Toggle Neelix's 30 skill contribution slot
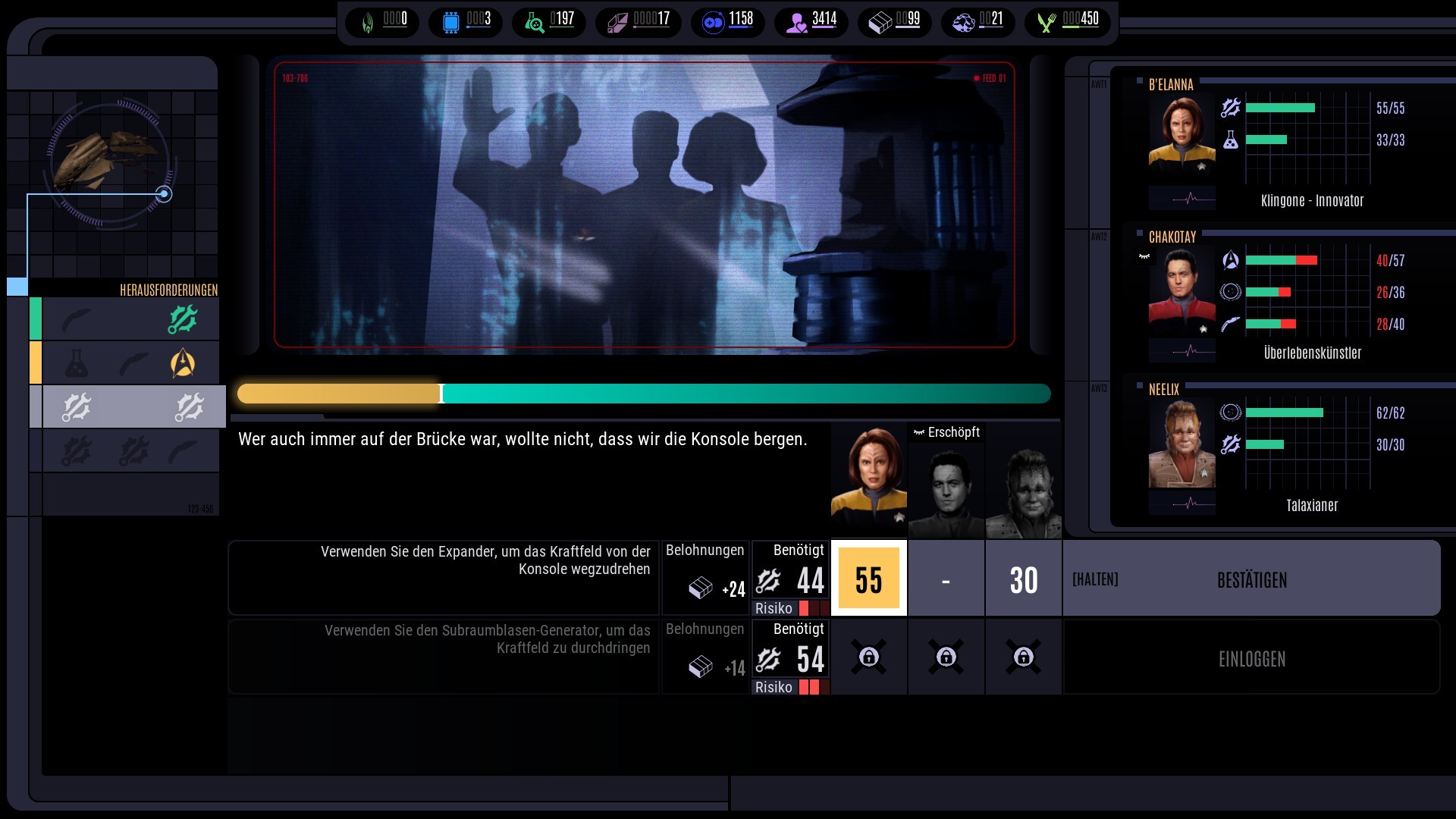 pos(1024,579)
